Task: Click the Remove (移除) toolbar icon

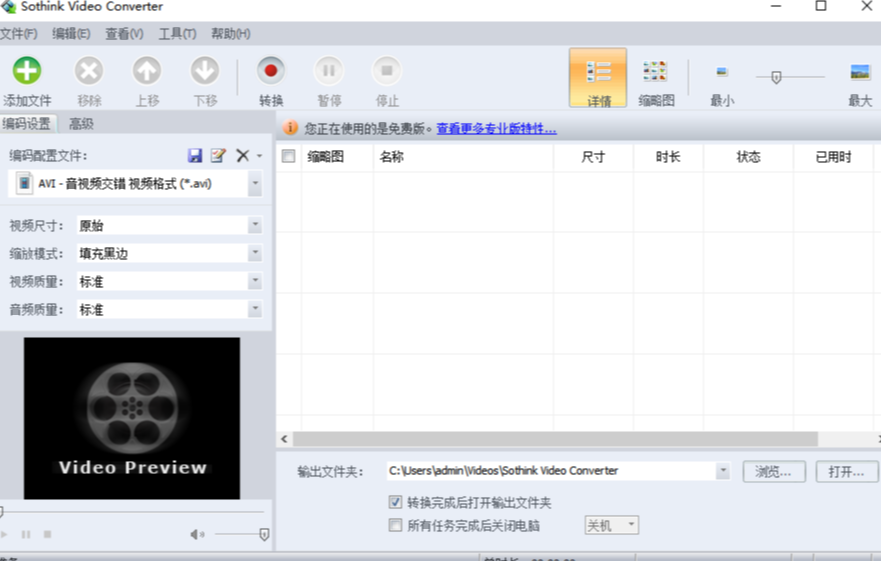Action: (89, 71)
